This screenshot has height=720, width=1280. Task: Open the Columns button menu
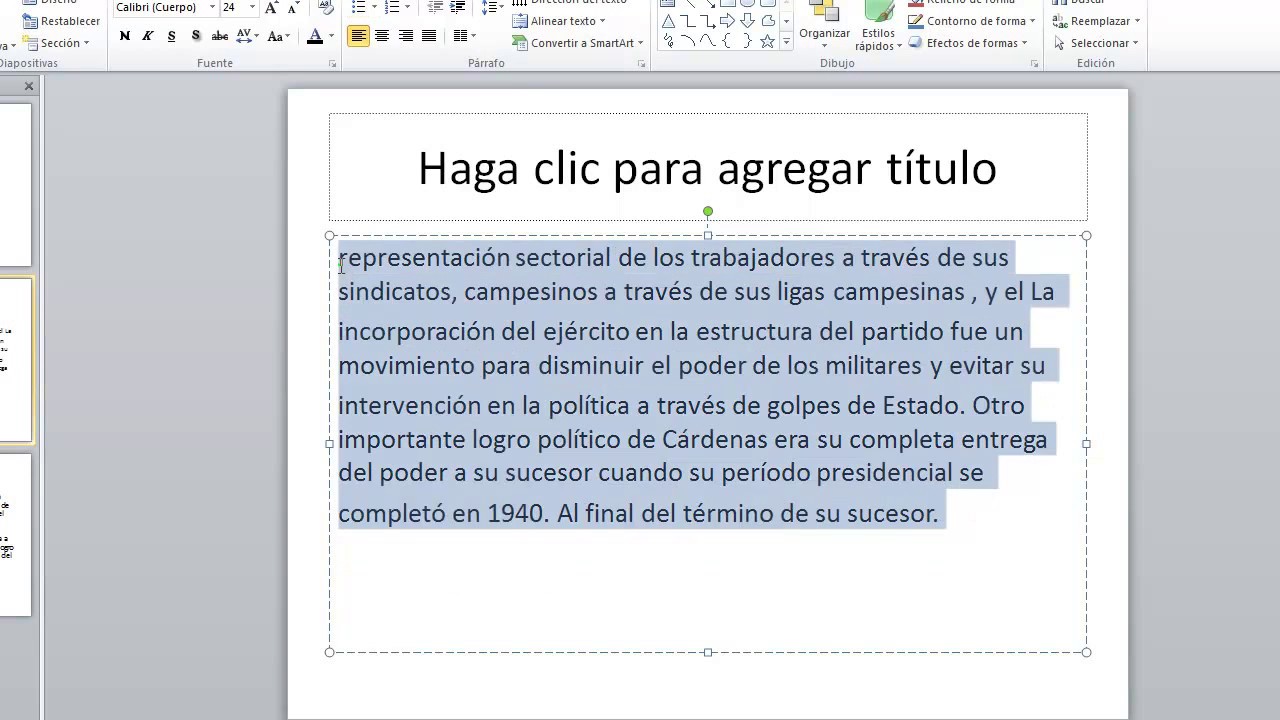(x=464, y=36)
